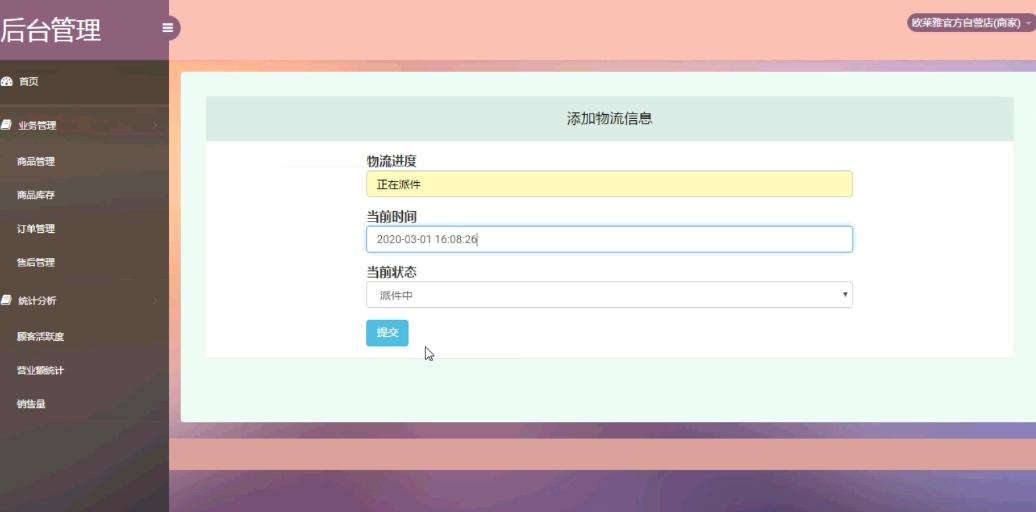Click the book icon beside 业务管理
Viewport: 1036px width, 512px height.
pos(6,125)
